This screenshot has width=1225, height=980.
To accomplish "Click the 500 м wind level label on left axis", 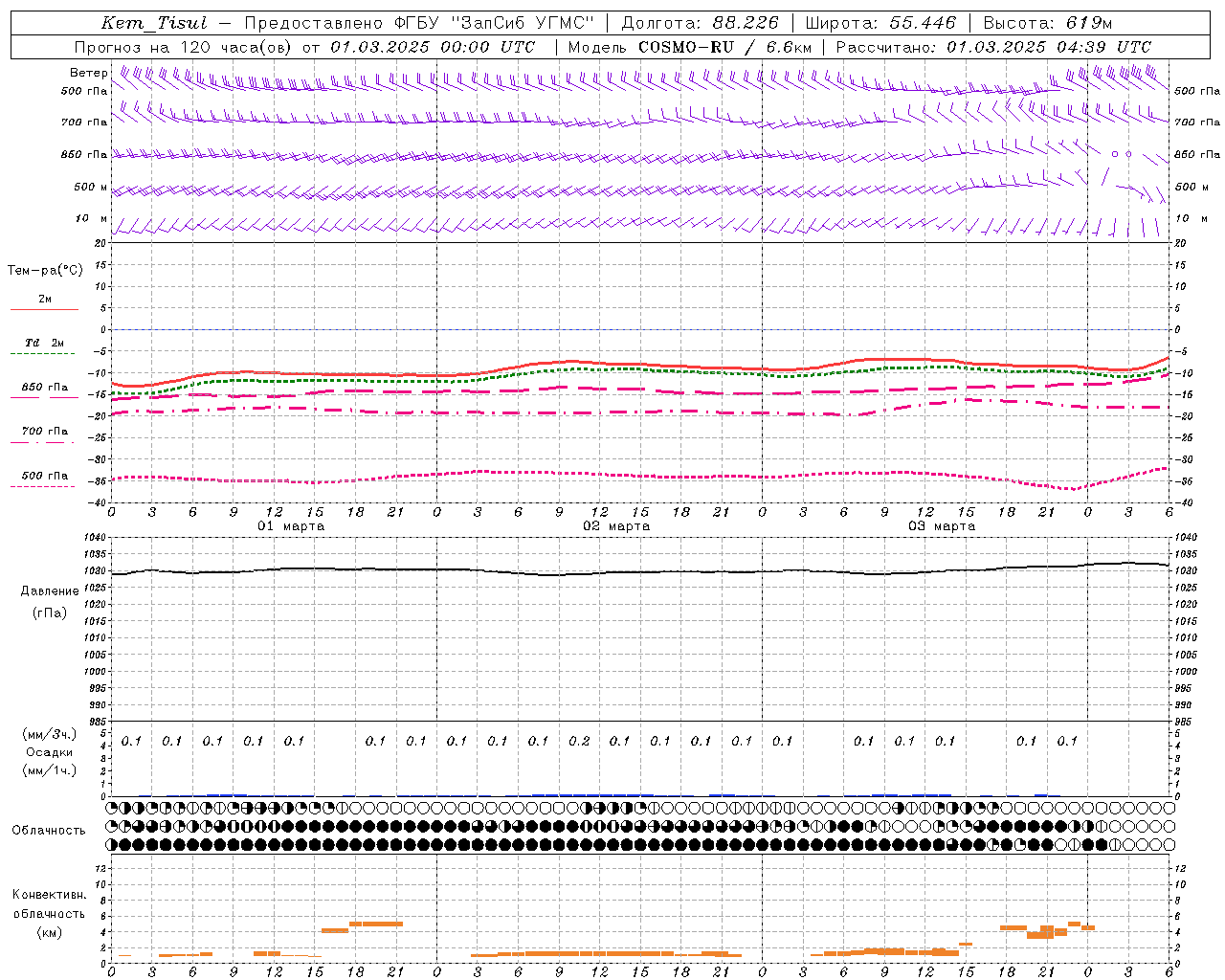I will click(x=91, y=187).
